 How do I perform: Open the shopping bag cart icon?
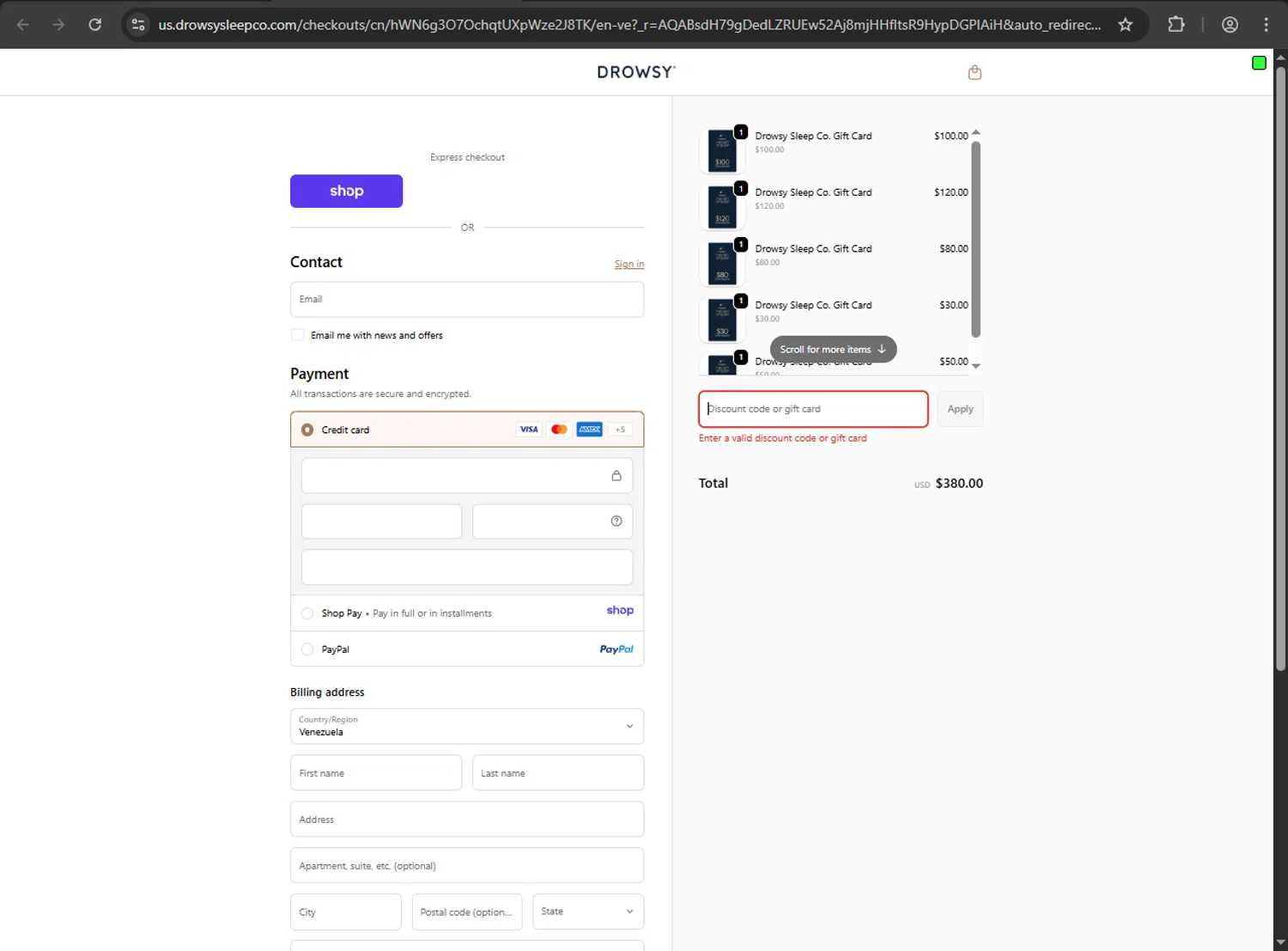tap(975, 72)
